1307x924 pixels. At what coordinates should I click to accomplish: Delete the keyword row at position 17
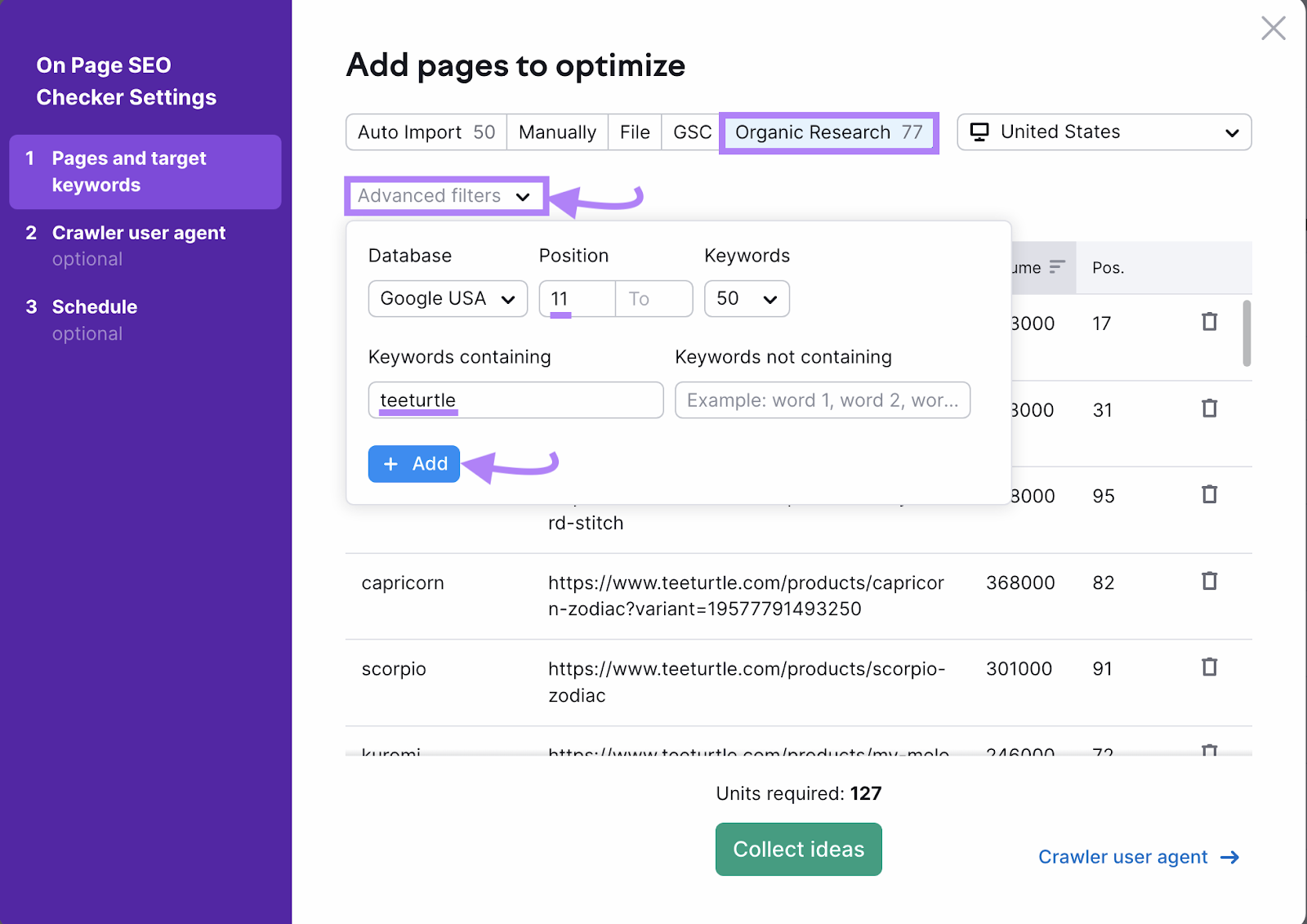tap(1209, 322)
